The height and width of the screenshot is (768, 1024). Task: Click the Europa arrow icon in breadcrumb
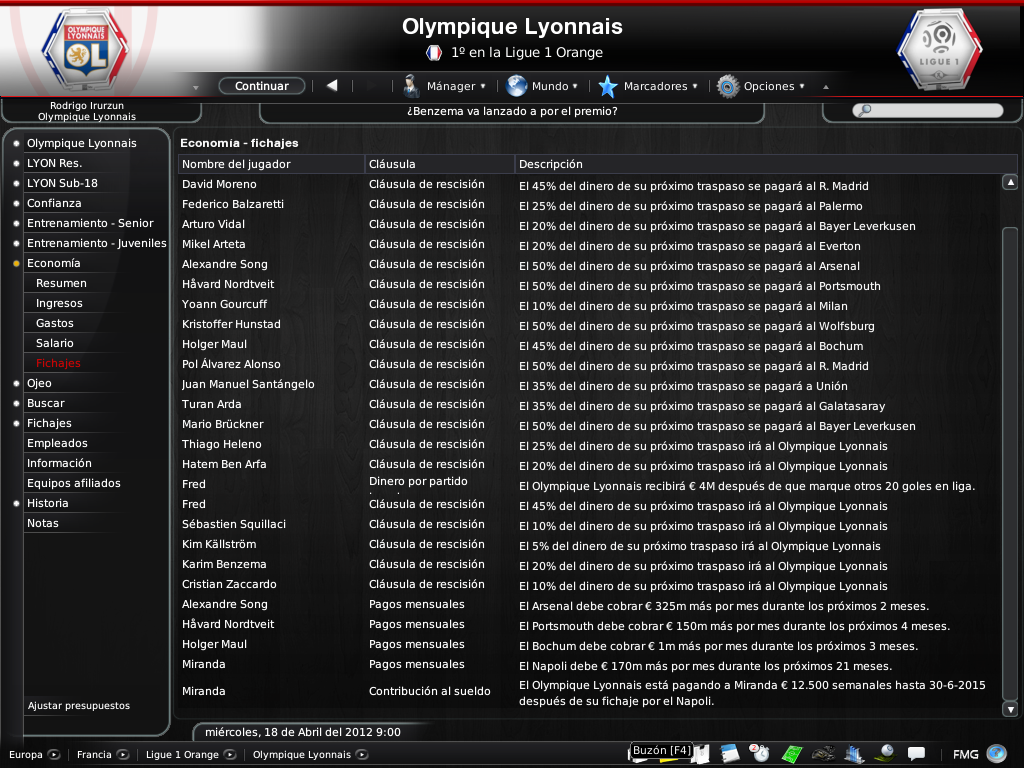(54, 754)
